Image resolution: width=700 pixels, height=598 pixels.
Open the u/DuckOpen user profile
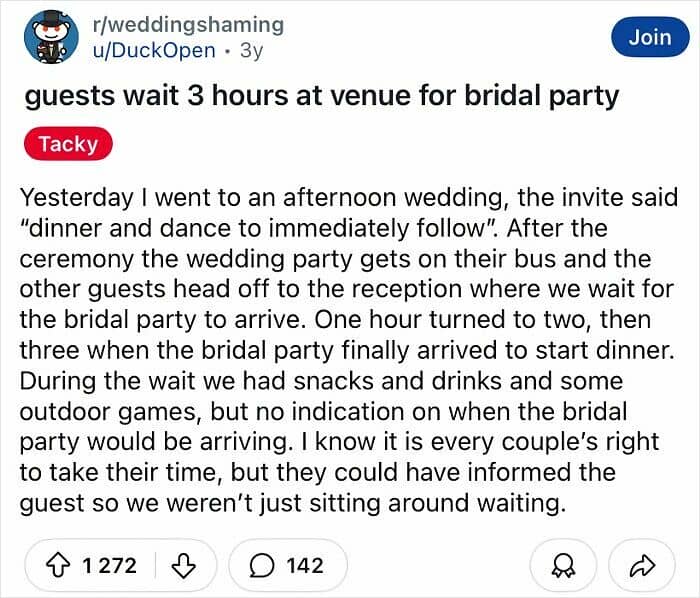coord(154,50)
